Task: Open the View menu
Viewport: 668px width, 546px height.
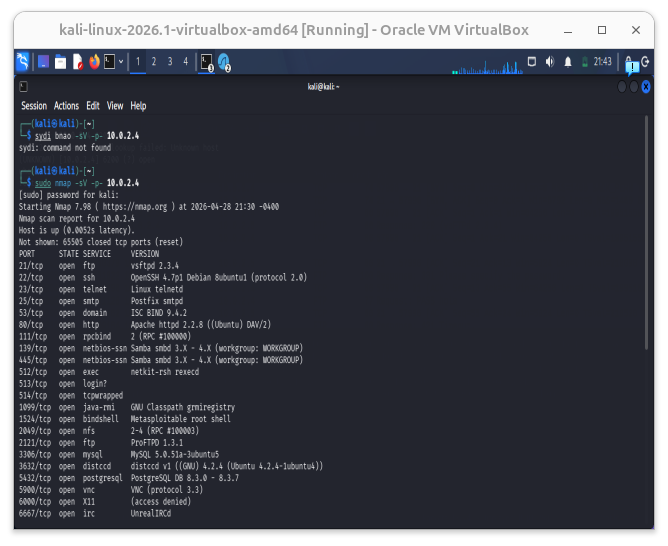Action: [115, 106]
